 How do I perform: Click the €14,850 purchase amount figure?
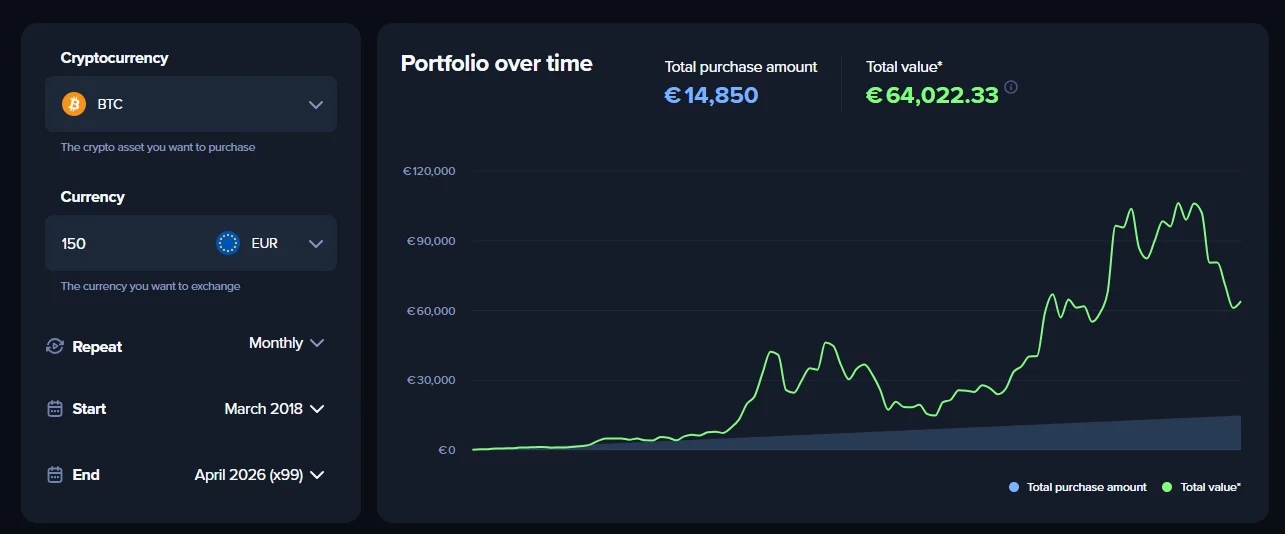(x=711, y=95)
